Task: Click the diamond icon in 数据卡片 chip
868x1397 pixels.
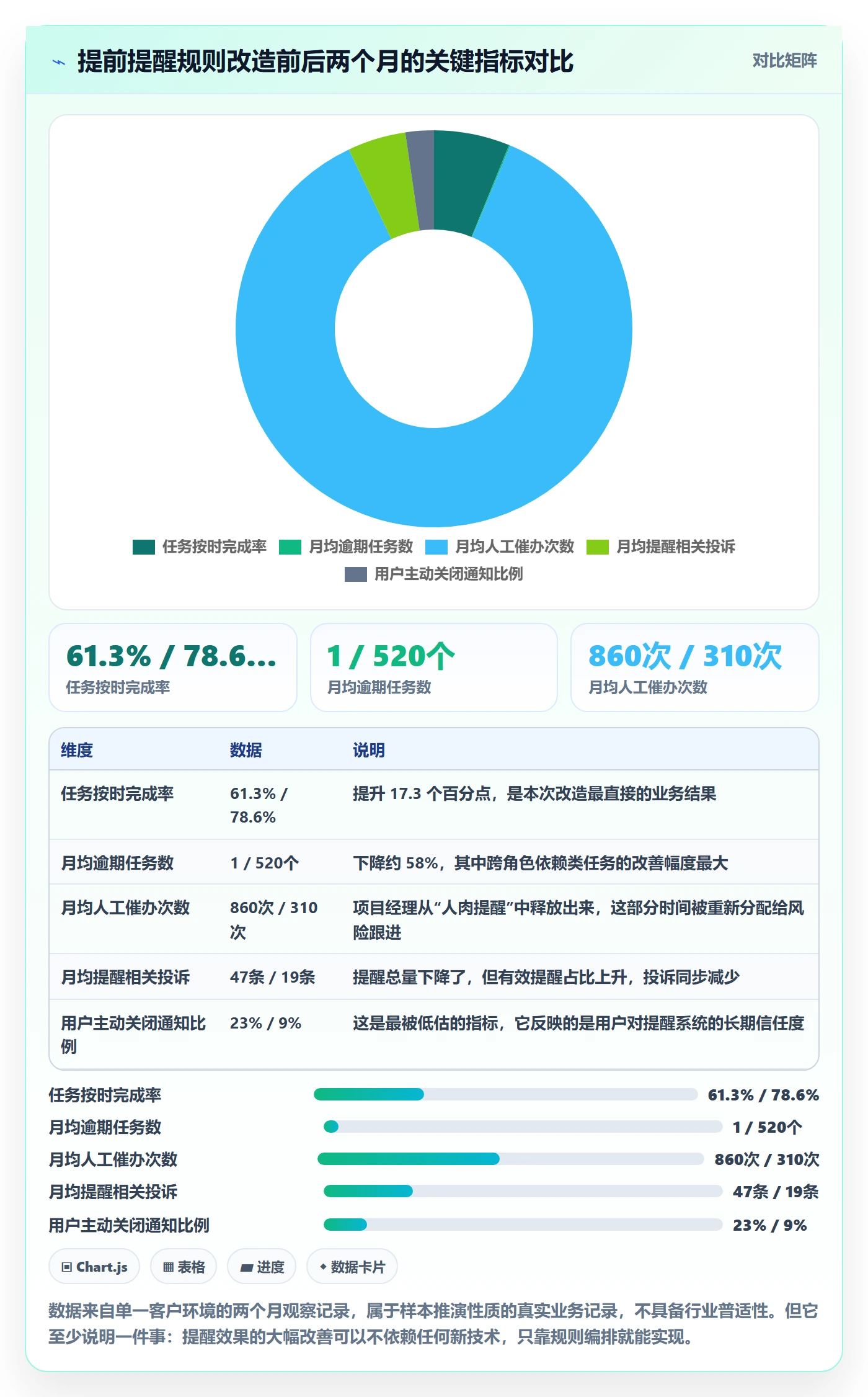Action: [323, 1267]
